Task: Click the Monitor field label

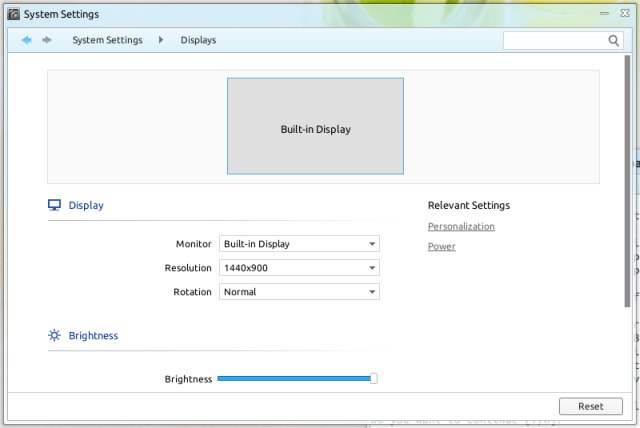Action: (x=193, y=244)
